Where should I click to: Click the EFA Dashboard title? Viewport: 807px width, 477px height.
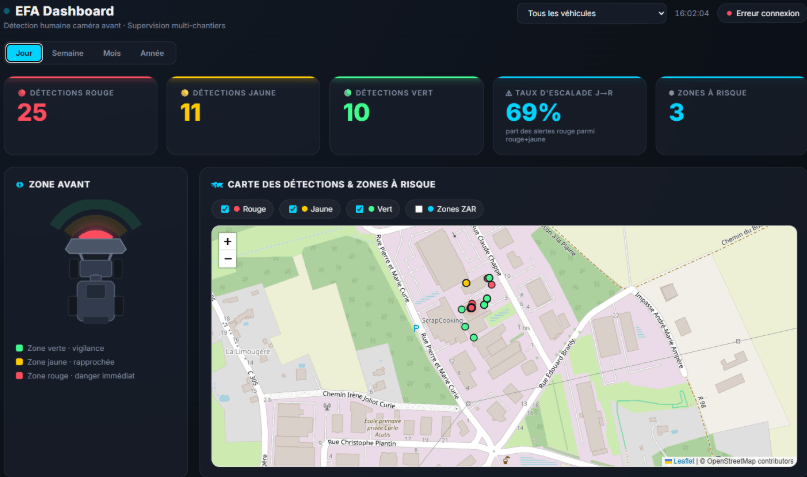(64, 11)
